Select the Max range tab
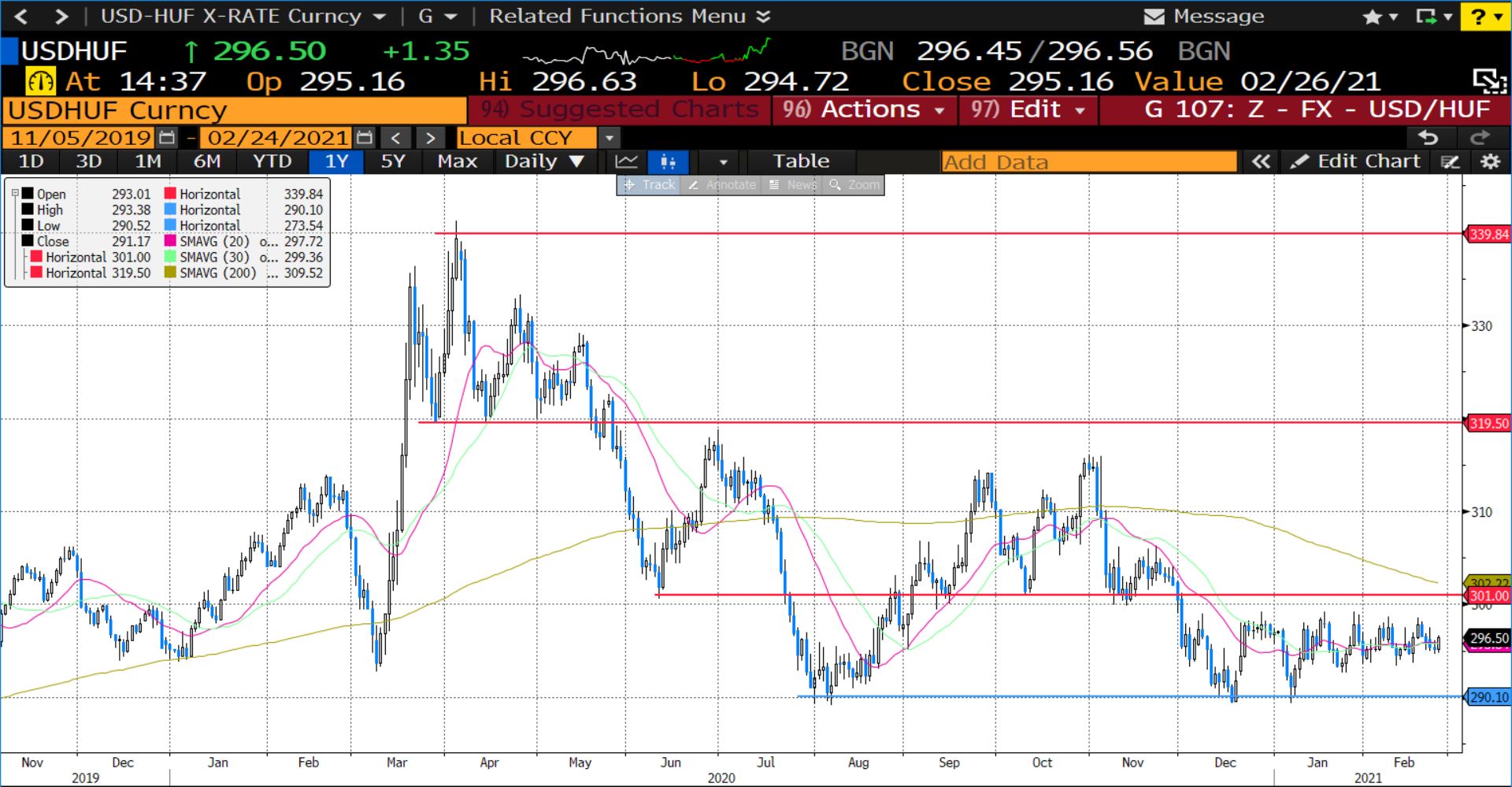This screenshot has width=1512, height=787. 458,161
